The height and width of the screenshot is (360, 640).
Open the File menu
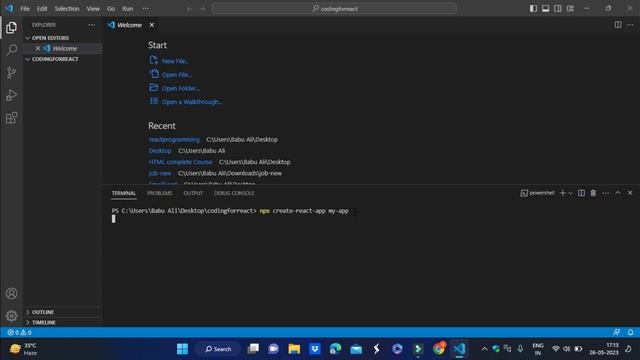tap(25, 9)
